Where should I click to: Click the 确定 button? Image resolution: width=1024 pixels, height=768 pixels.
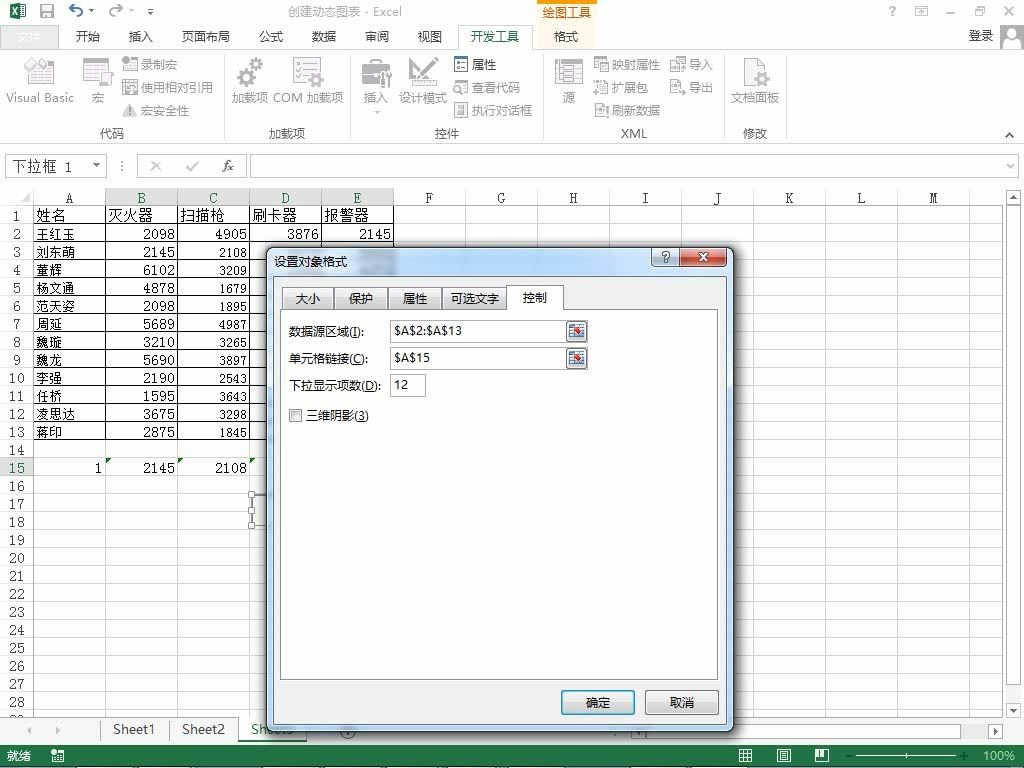pos(598,703)
